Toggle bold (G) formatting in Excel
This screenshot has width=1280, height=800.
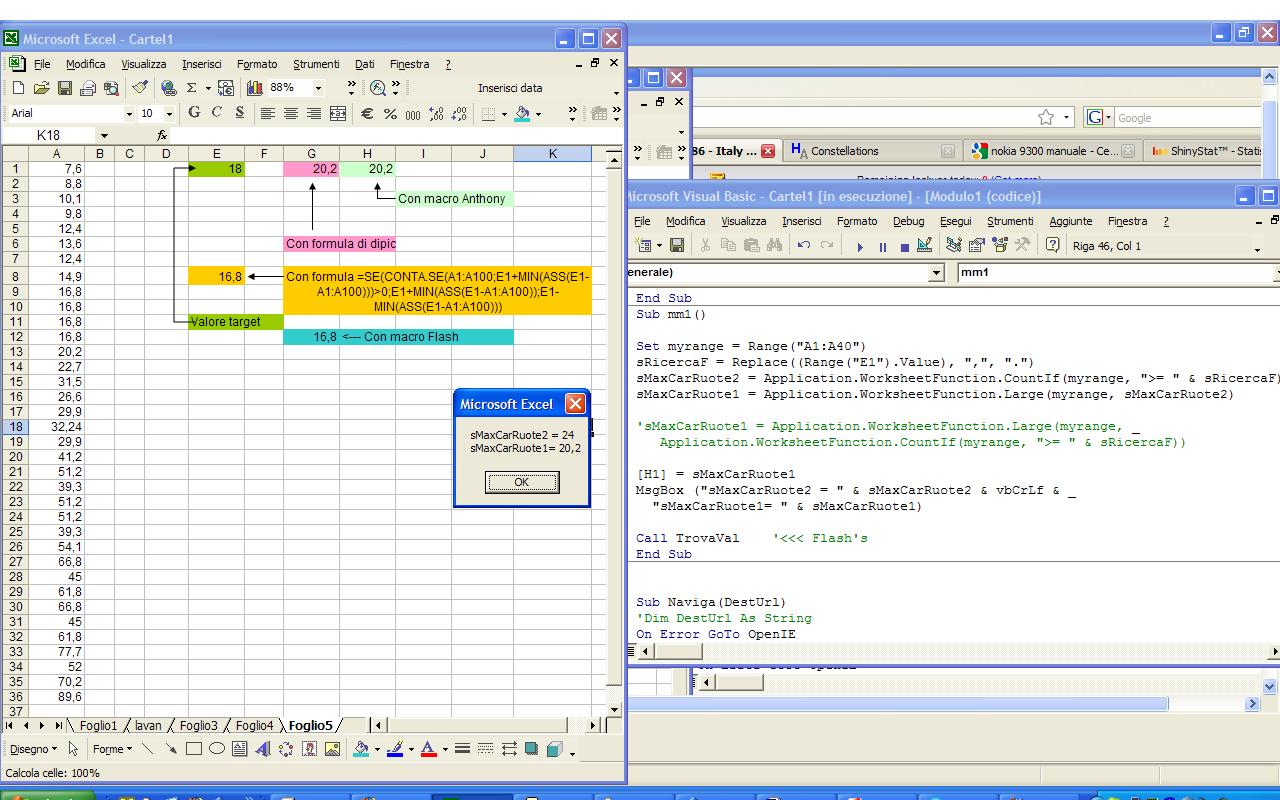pyautogui.click(x=194, y=113)
